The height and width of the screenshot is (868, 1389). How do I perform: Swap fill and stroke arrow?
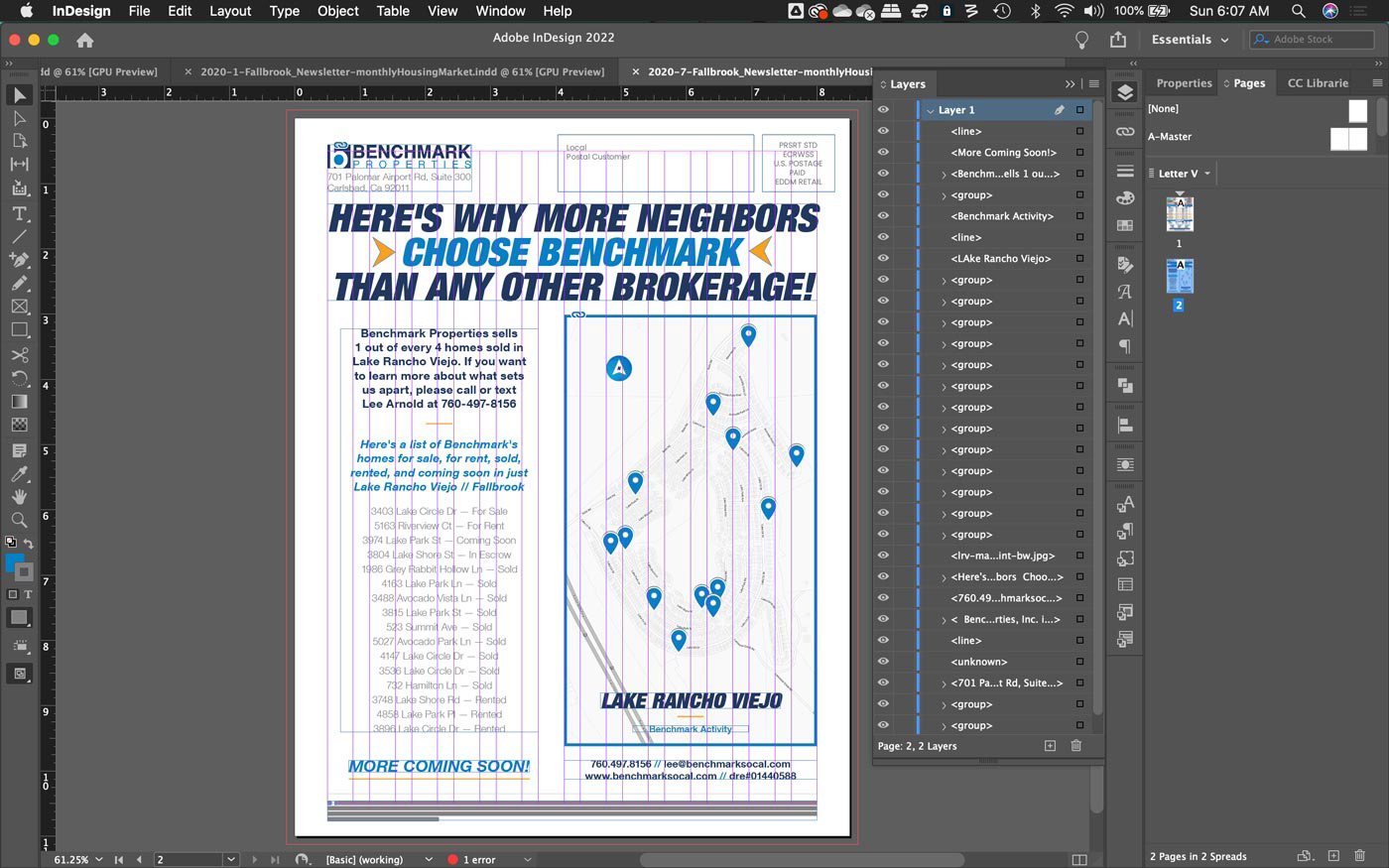point(29,543)
